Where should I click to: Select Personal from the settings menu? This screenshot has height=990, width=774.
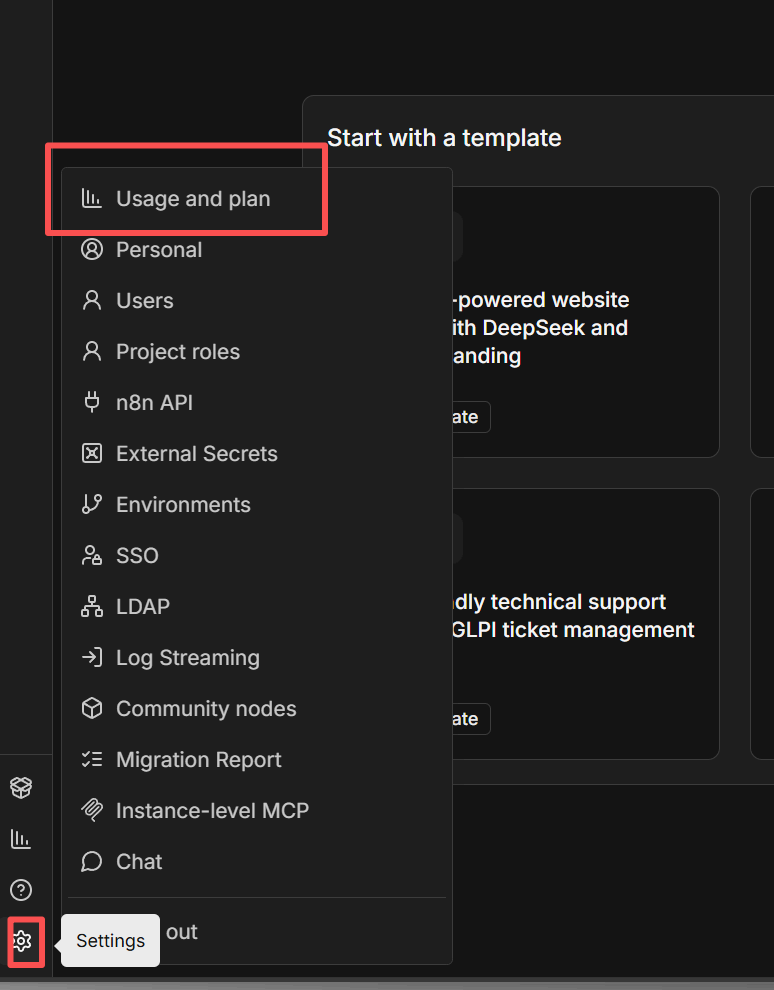pos(159,250)
